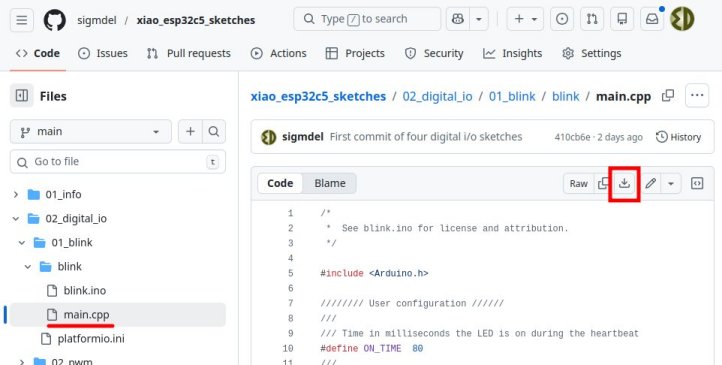Screen dimensions: 722x365
Task: Open the 01_info folder icon
Action: (34, 195)
